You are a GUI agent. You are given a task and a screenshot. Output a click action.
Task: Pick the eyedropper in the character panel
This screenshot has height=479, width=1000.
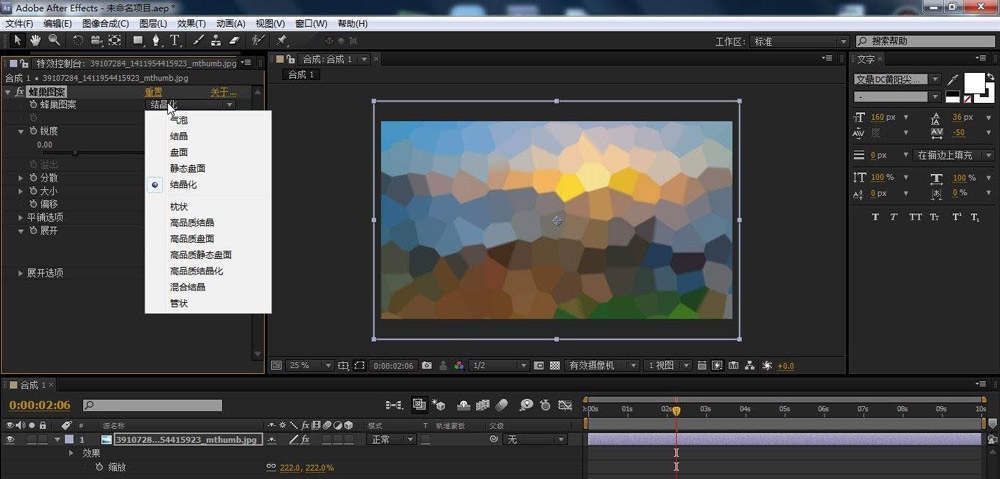coord(953,79)
